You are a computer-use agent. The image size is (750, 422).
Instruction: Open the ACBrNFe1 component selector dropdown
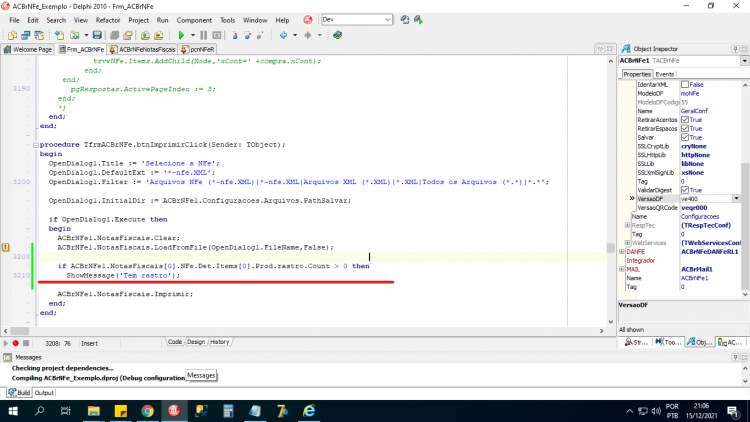click(745, 61)
